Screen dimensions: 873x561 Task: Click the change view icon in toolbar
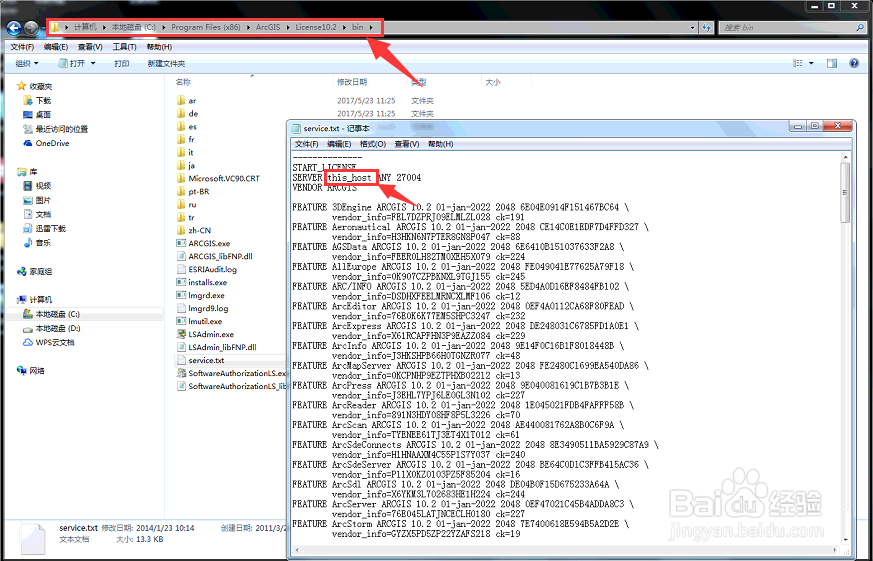(x=798, y=63)
